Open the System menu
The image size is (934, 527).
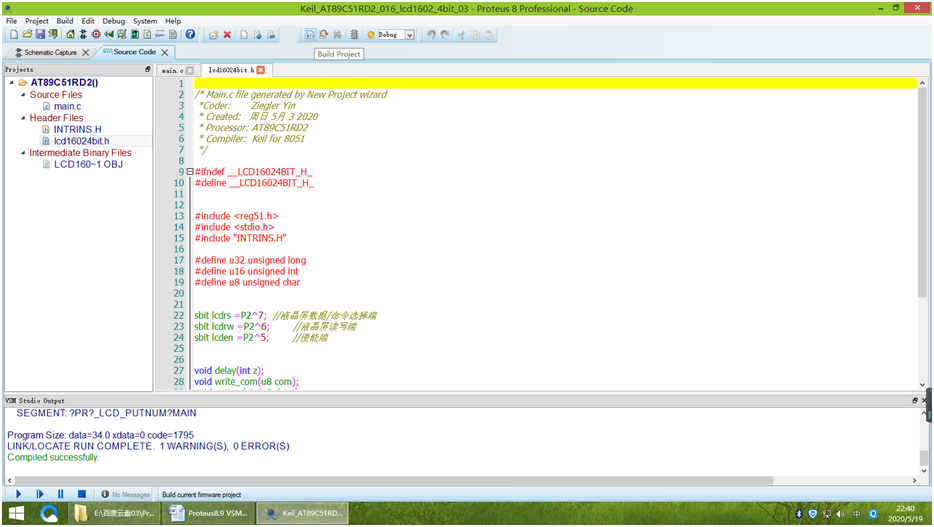tap(145, 21)
